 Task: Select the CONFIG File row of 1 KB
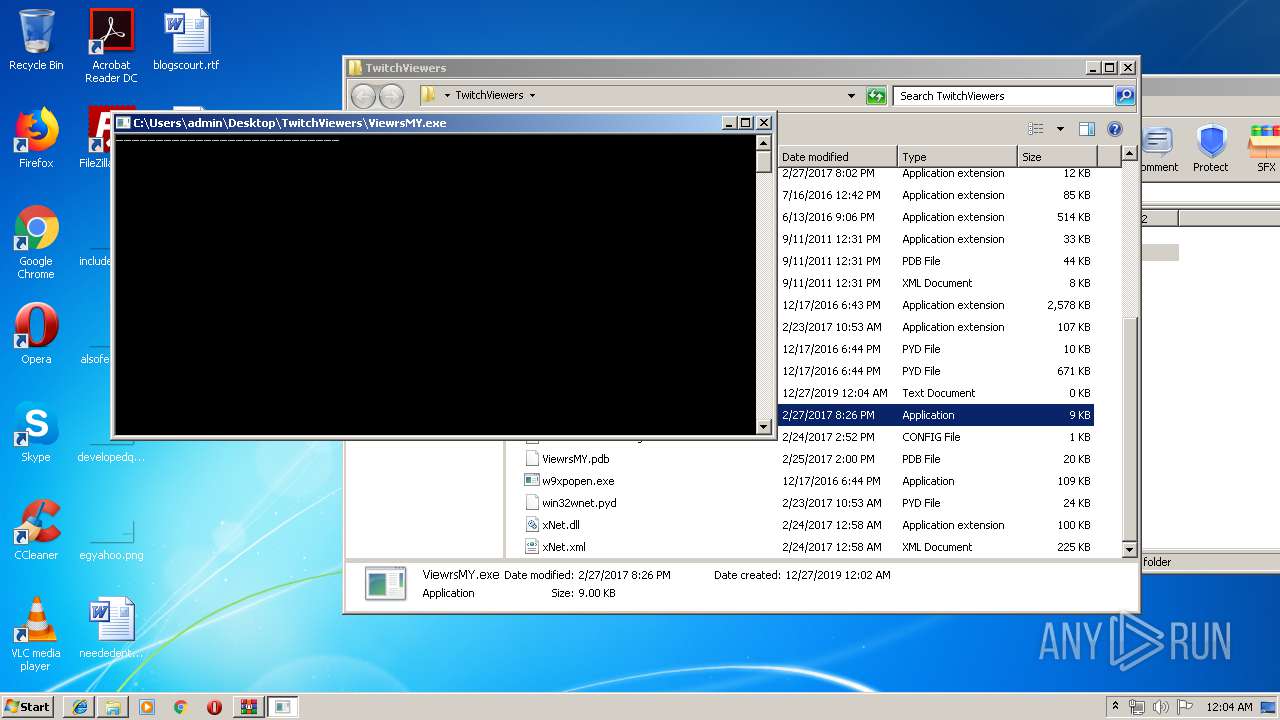[935, 437]
